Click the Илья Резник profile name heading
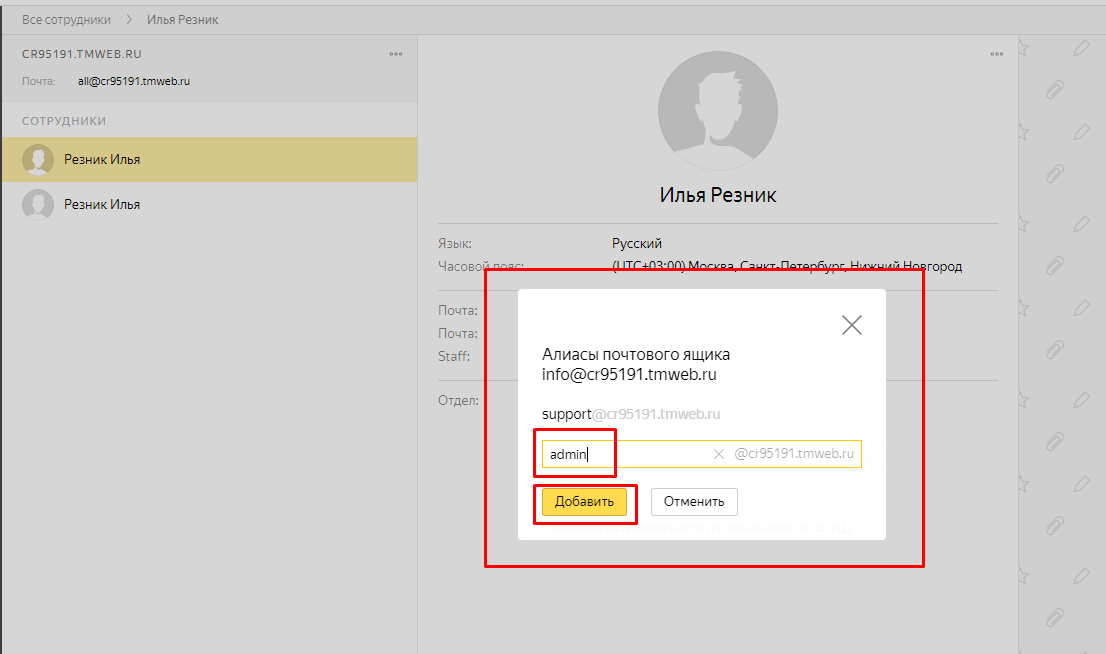 717,195
